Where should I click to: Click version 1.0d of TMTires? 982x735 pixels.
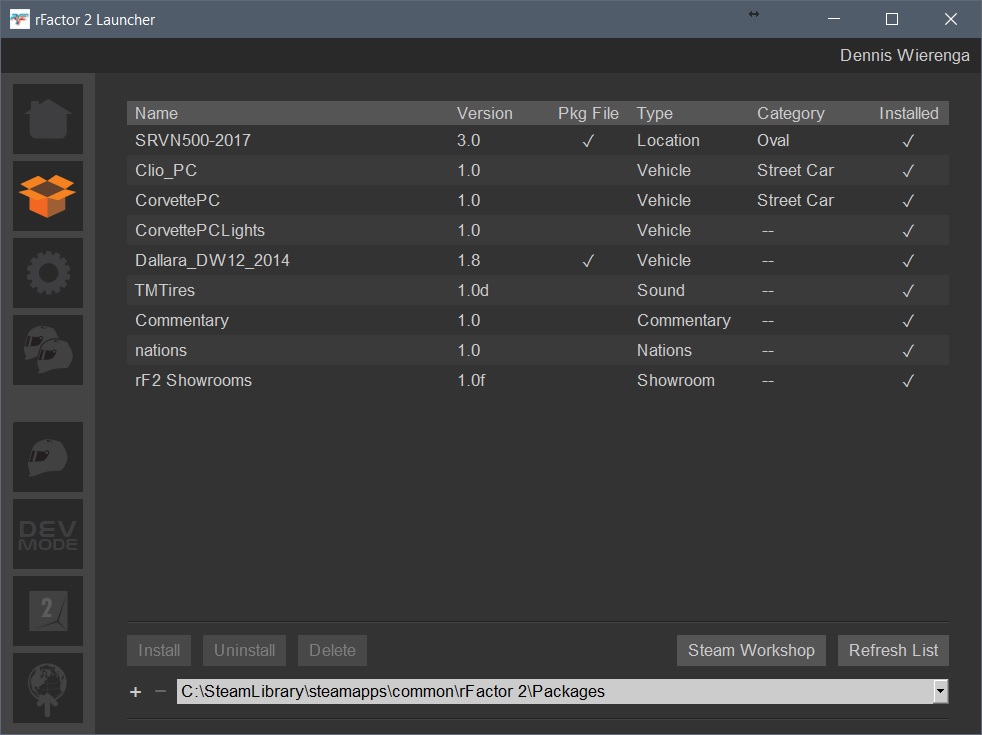(473, 290)
